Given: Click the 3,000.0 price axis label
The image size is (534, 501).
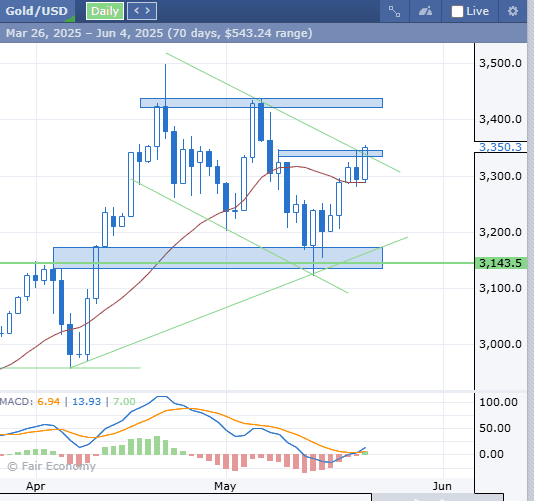Looking at the screenshot, I should tap(500, 344).
